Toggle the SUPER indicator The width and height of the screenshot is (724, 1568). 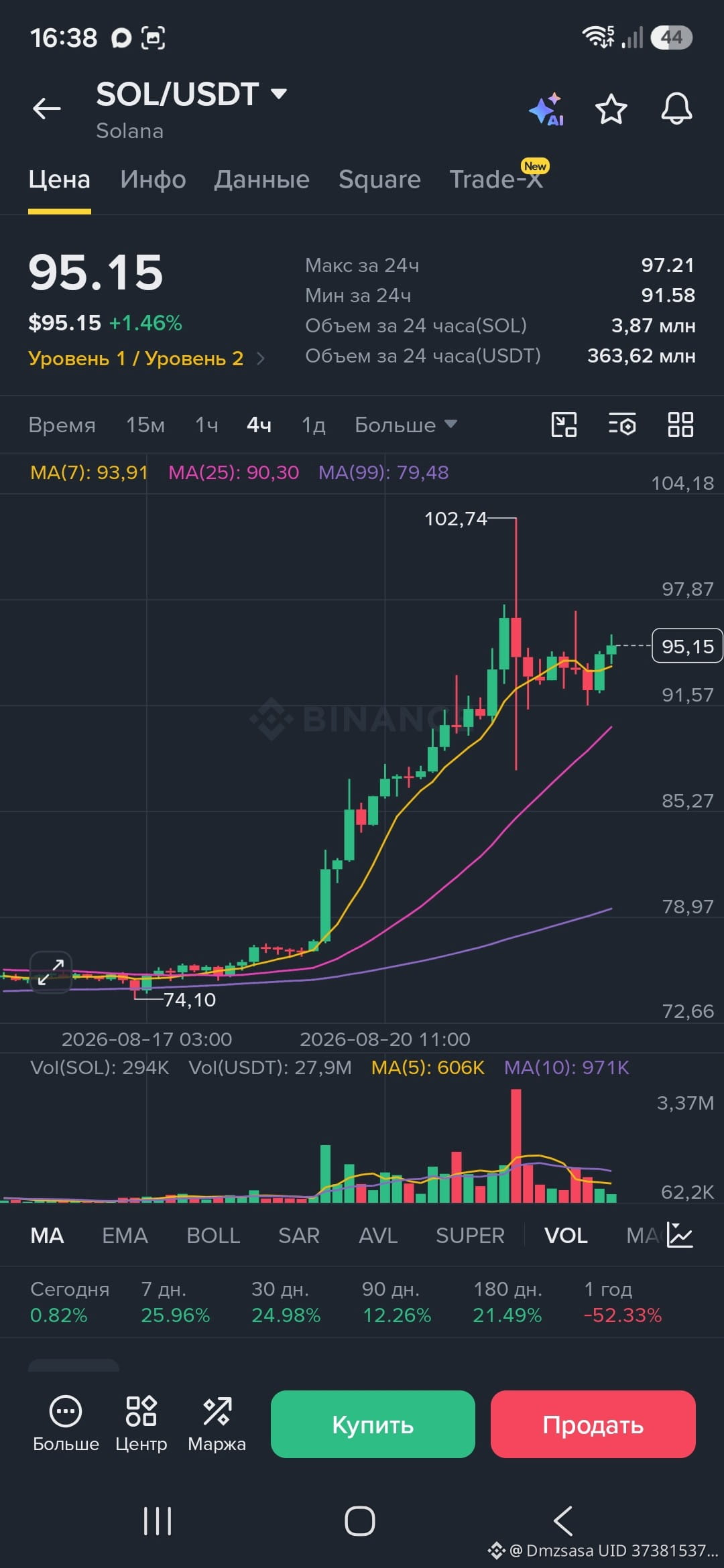pos(470,1235)
